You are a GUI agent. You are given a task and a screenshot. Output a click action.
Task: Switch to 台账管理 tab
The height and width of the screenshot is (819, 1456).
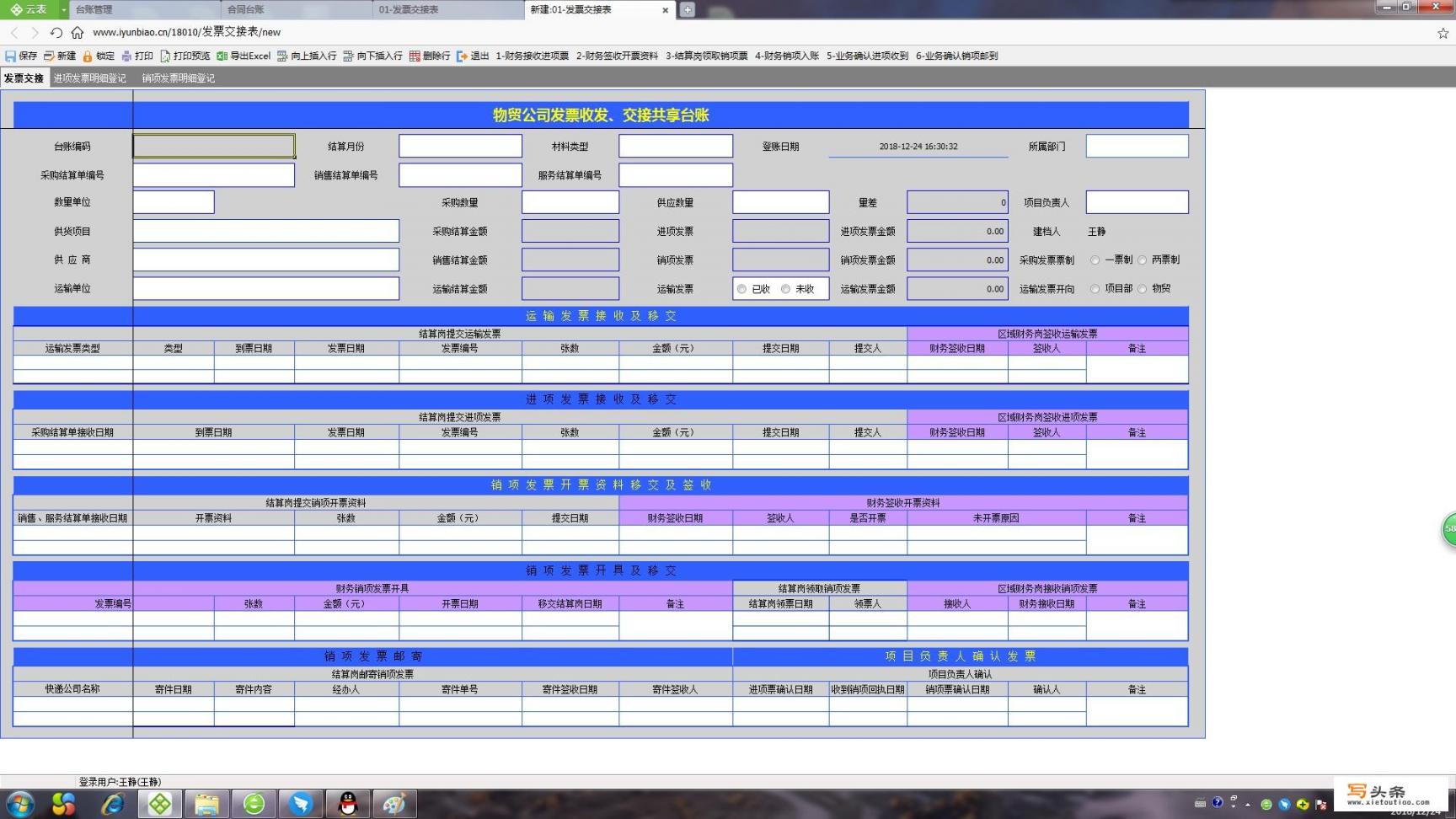pyautogui.click(x=143, y=9)
